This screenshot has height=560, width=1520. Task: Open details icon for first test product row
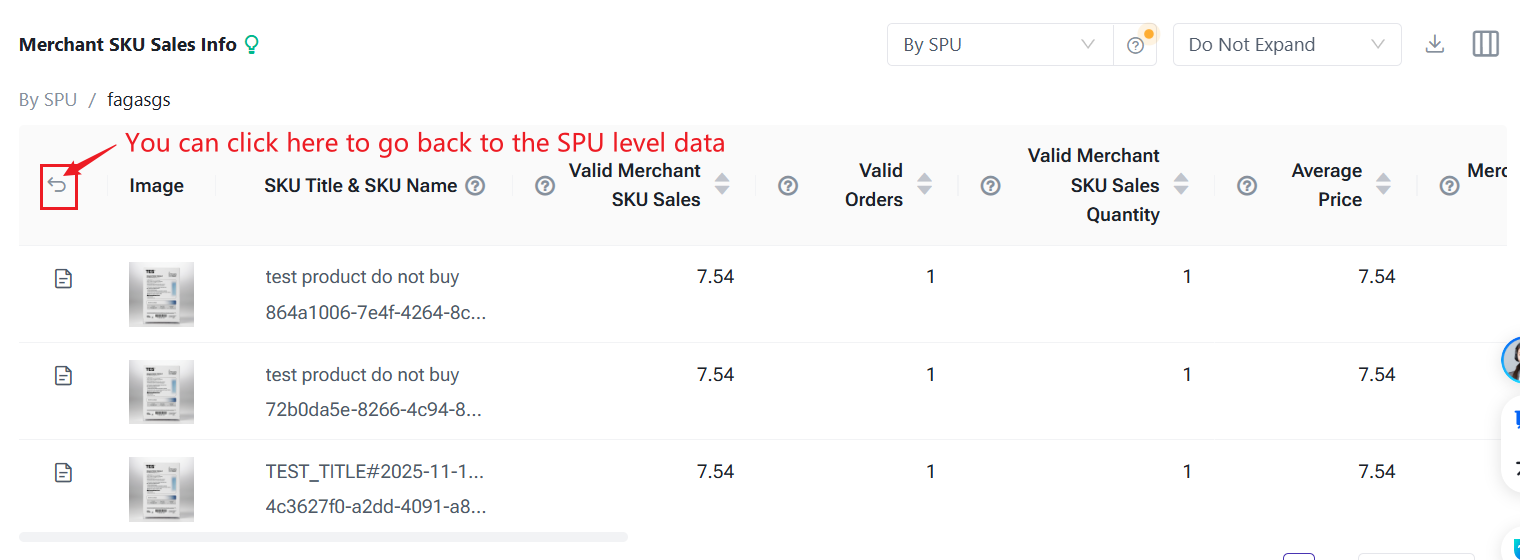63,279
